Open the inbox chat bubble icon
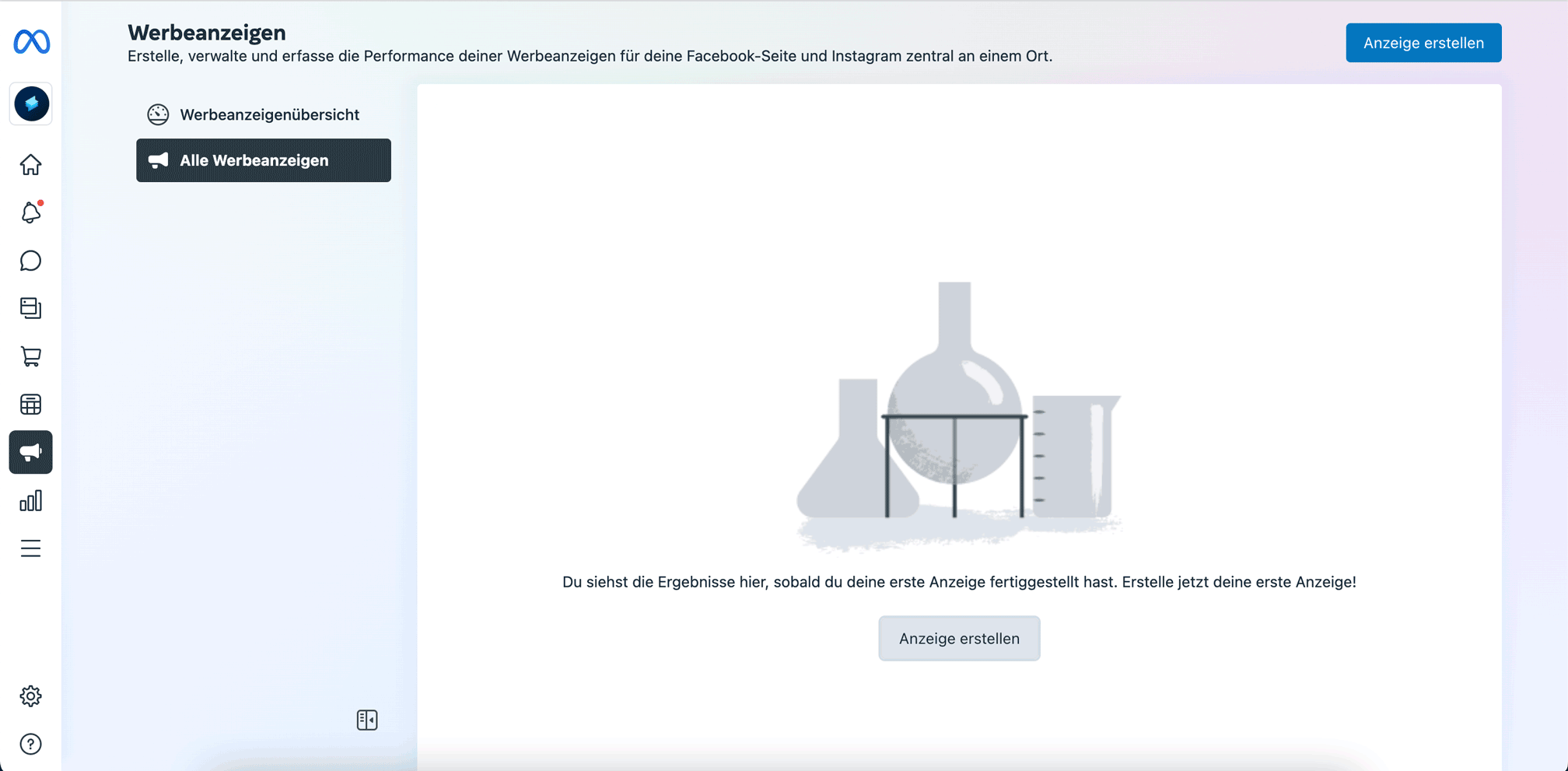The width and height of the screenshot is (1568, 771). [x=31, y=261]
